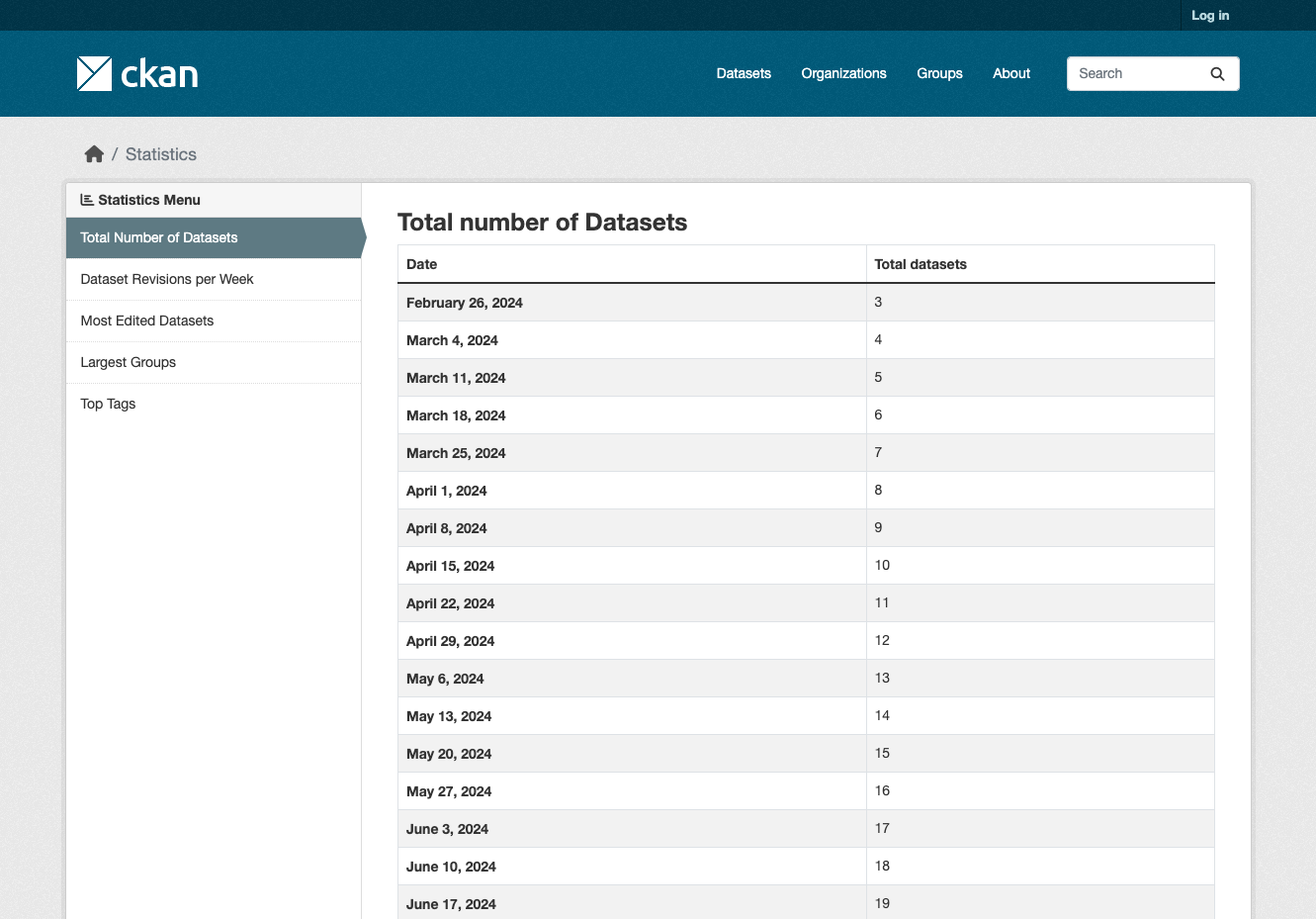The height and width of the screenshot is (919, 1316).
Task: Click the March 11, 2024 cell
Action: coord(632,378)
